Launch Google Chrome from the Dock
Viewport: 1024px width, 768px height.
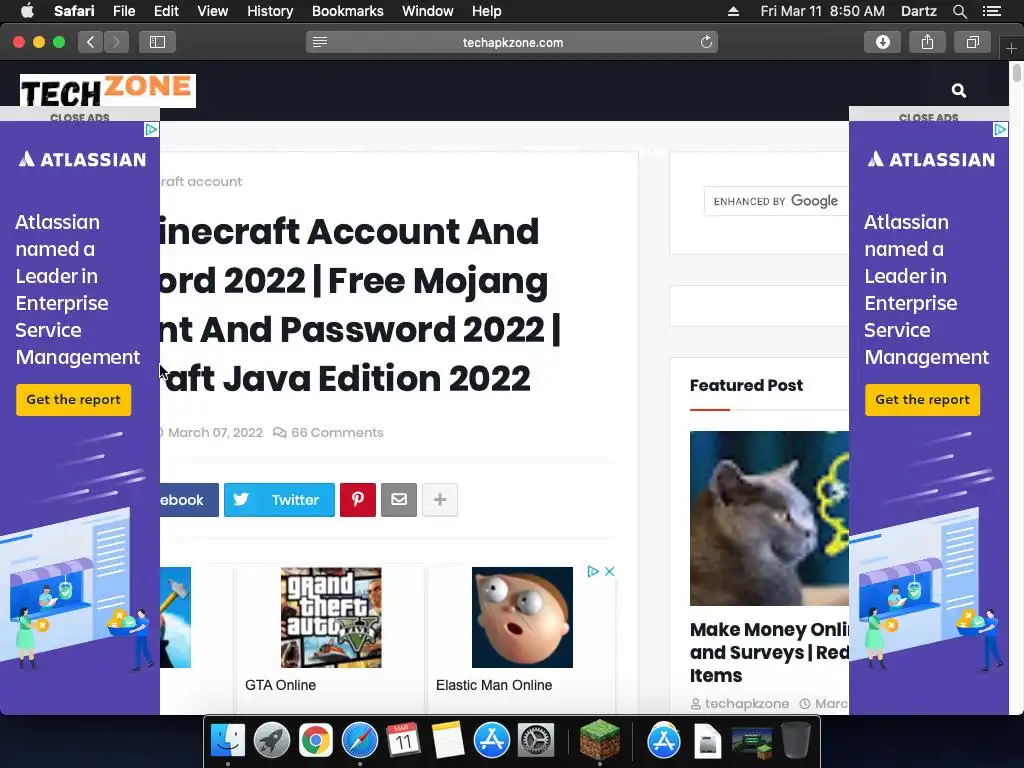pyautogui.click(x=315, y=741)
